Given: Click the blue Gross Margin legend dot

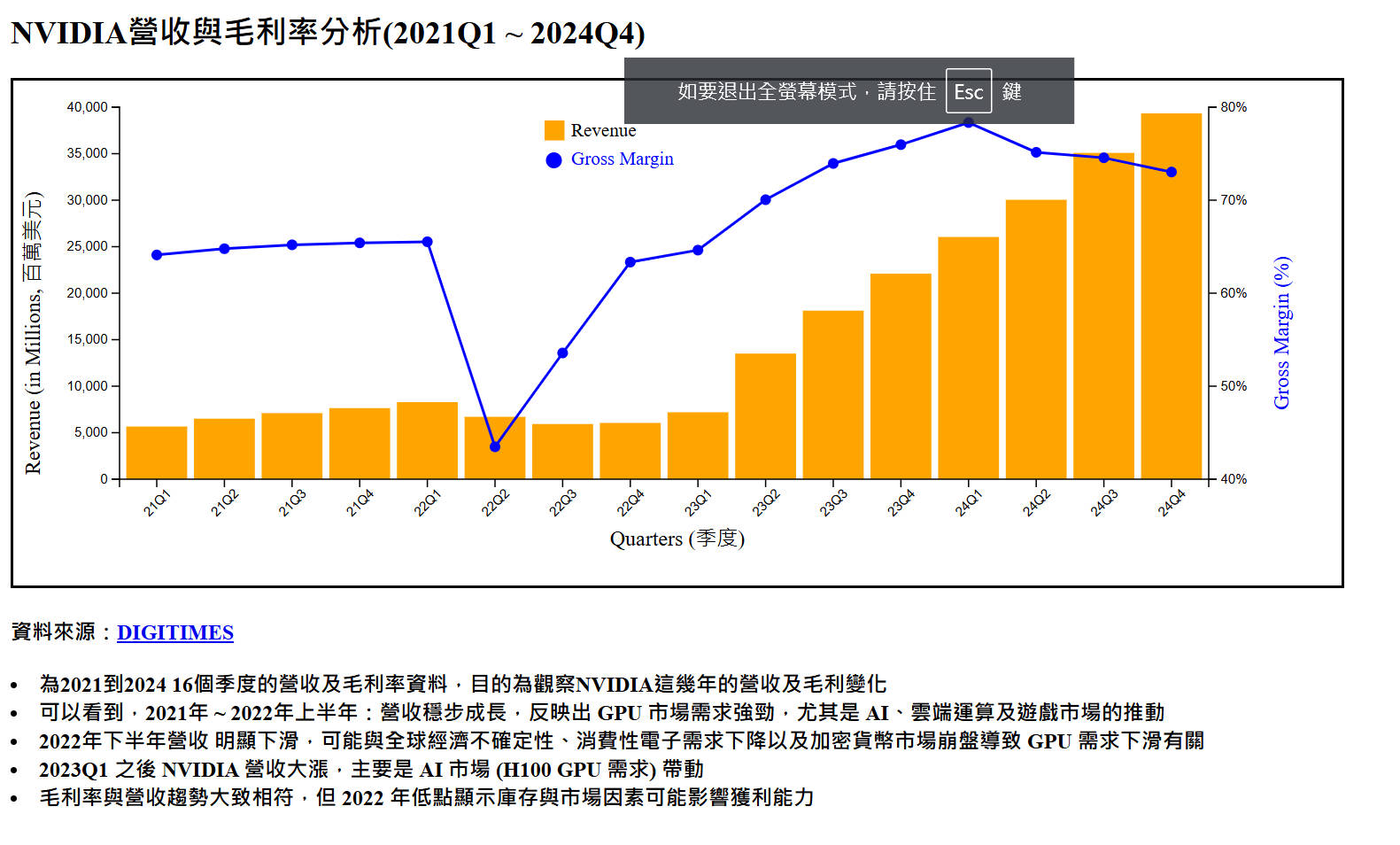Looking at the screenshot, I should click(x=554, y=160).
